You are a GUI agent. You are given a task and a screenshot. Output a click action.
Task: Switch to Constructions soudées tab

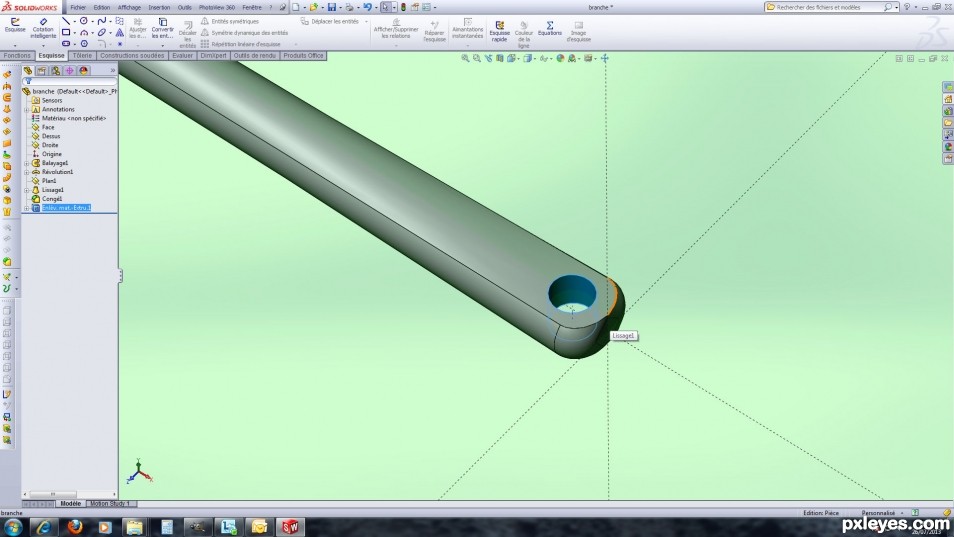[132, 55]
